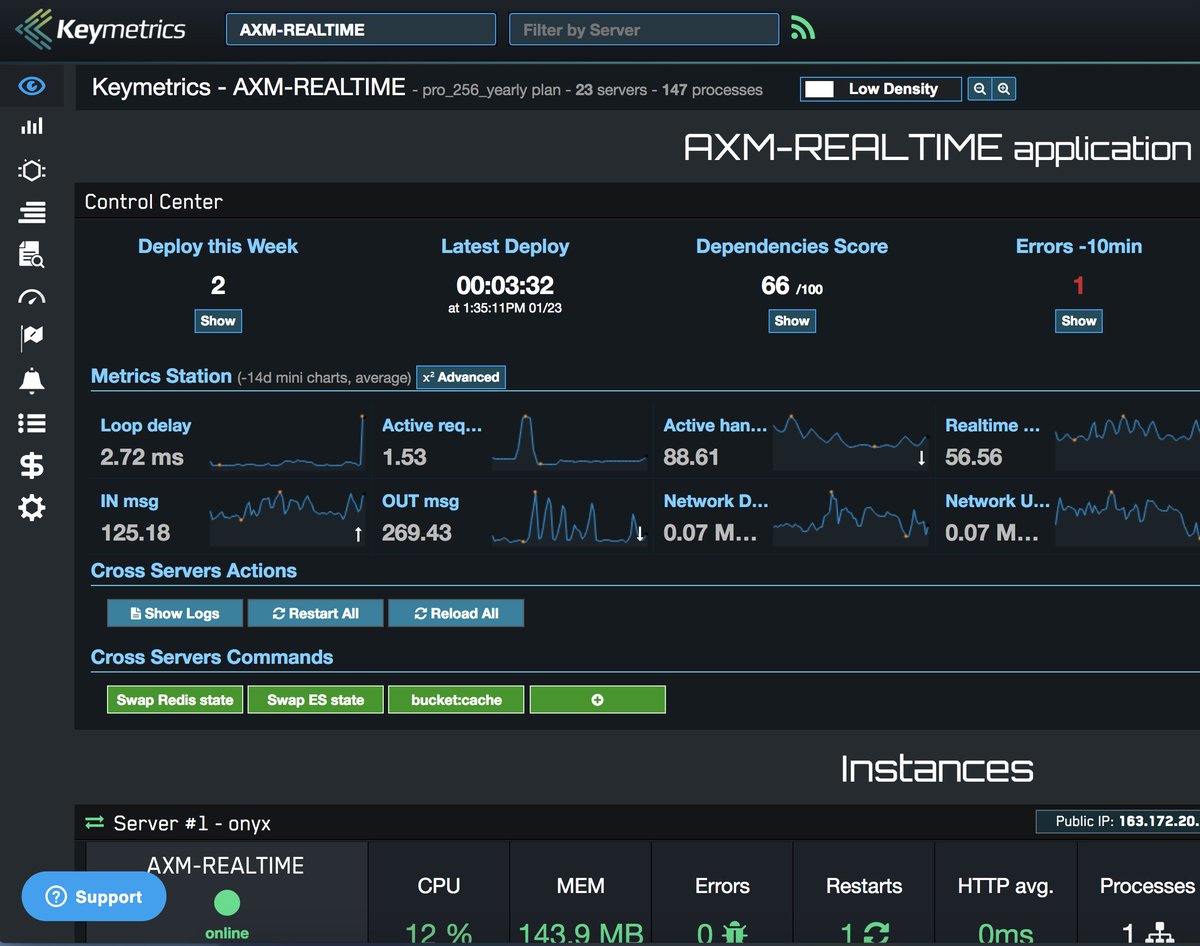Open the flag sidebar icon
The width and height of the screenshot is (1200, 946).
(32, 338)
